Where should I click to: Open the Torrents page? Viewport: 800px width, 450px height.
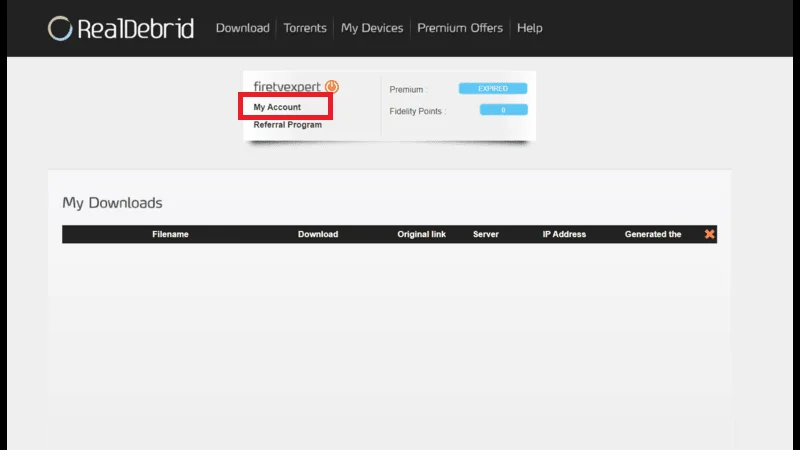coord(305,28)
